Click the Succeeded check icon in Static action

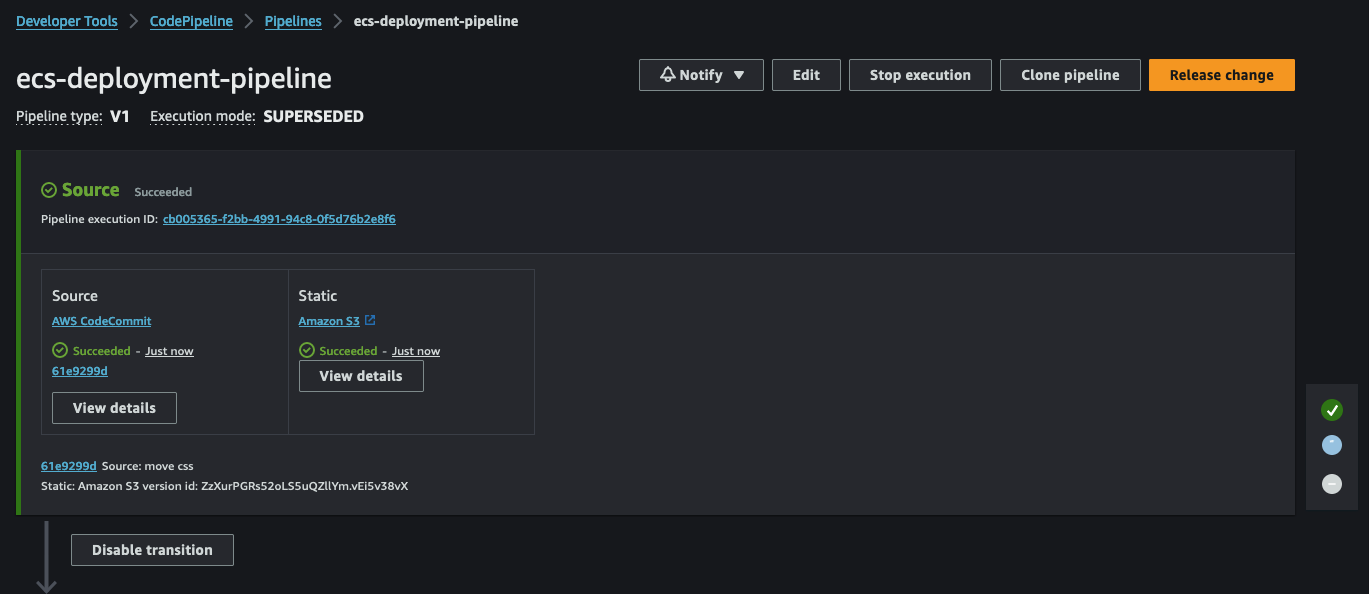click(x=305, y=350)
